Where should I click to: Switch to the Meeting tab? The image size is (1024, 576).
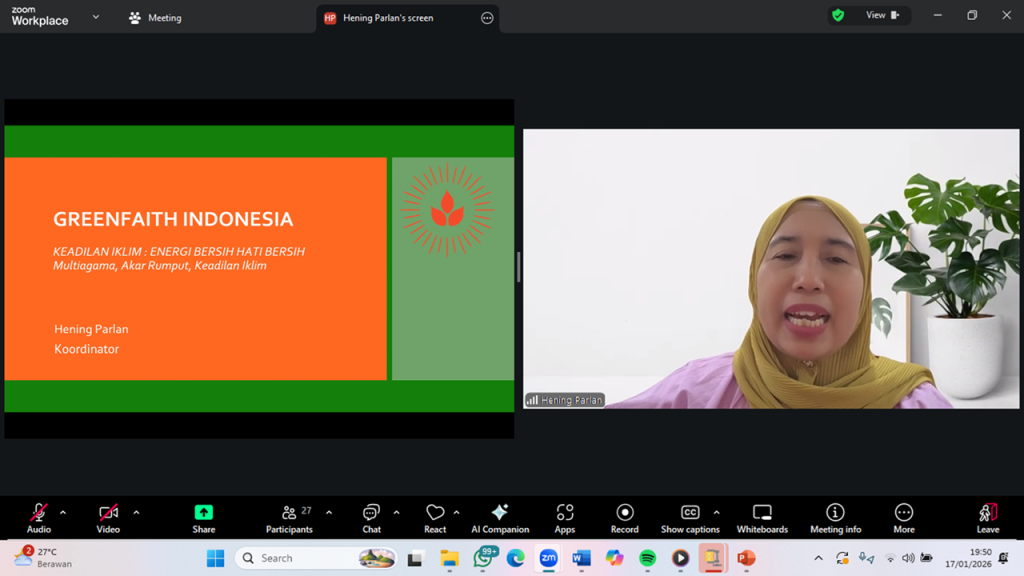155,18
